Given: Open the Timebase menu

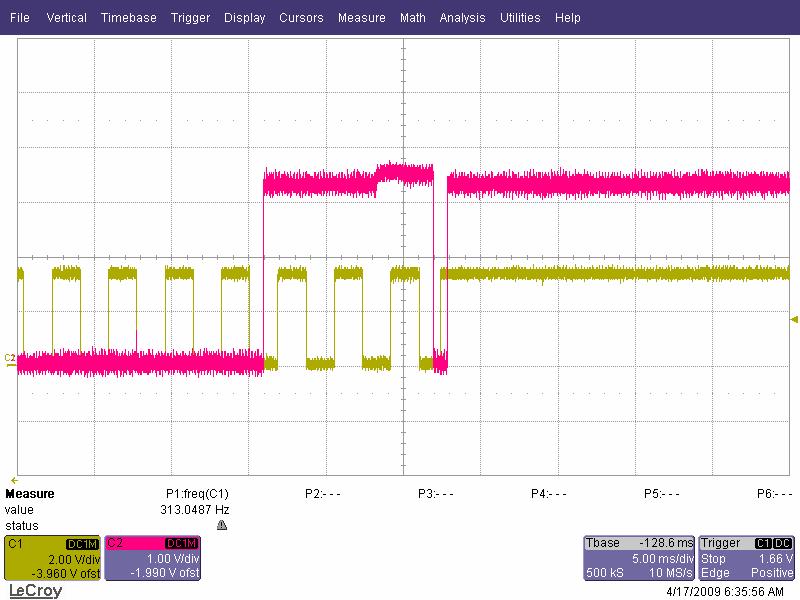Looking at the screenshot, I should coord(129,17).
